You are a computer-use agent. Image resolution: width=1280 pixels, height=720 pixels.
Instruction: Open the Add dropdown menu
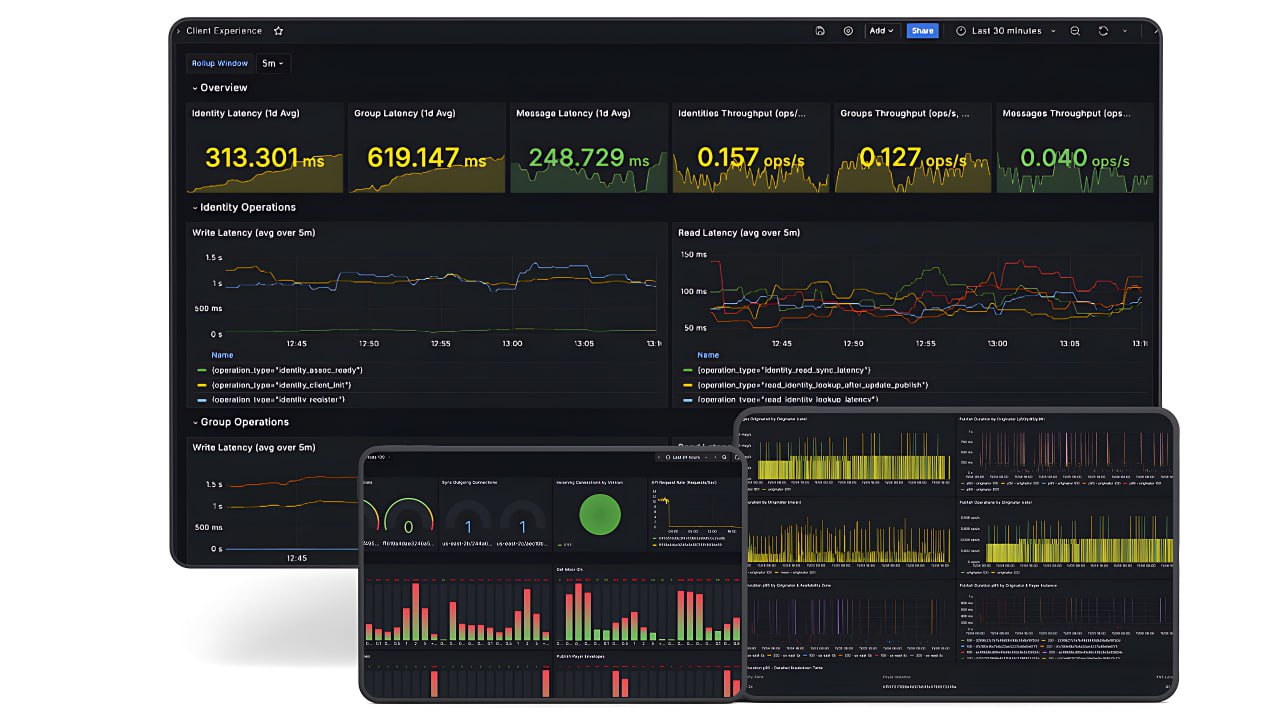[x=881, y=31]
